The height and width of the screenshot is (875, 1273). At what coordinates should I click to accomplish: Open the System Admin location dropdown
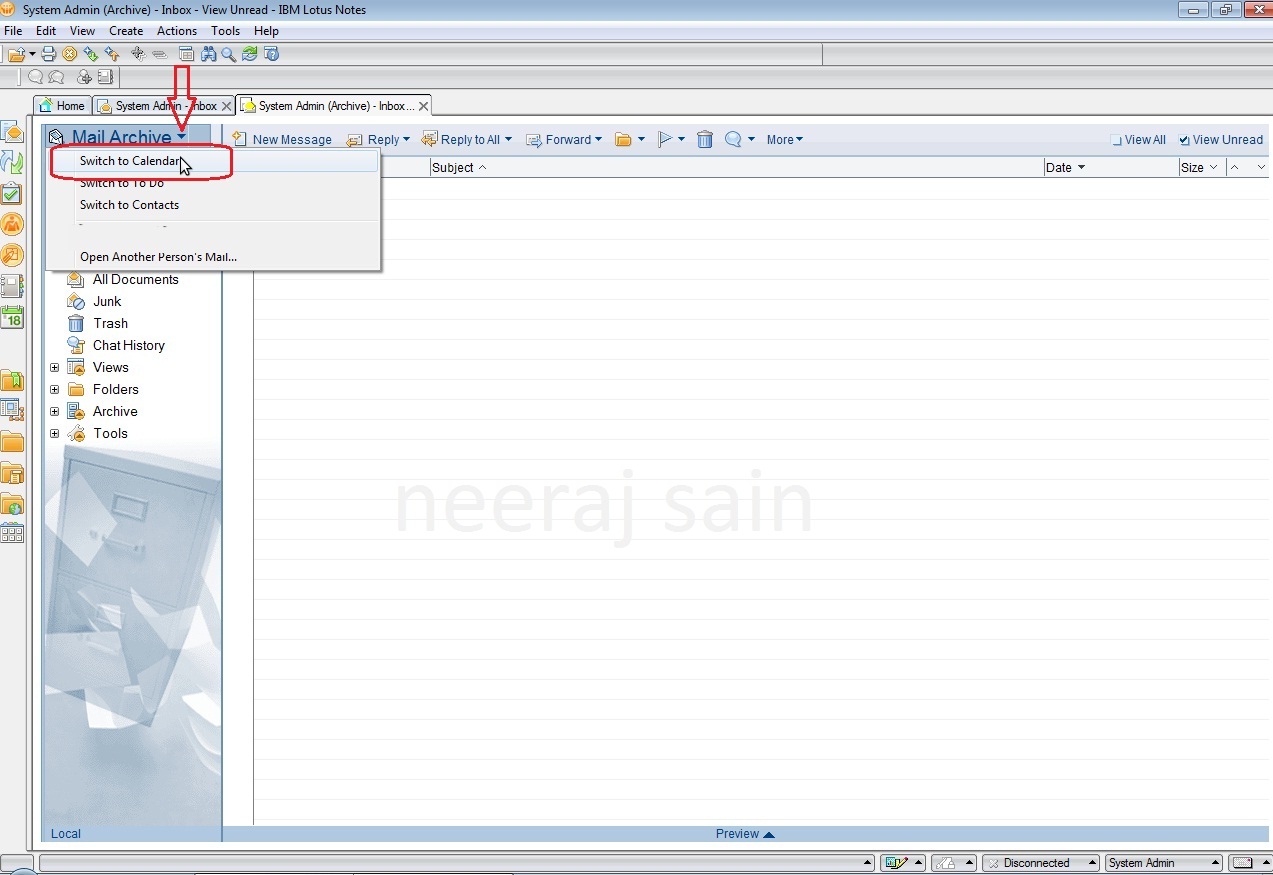tap(1216, 863)
